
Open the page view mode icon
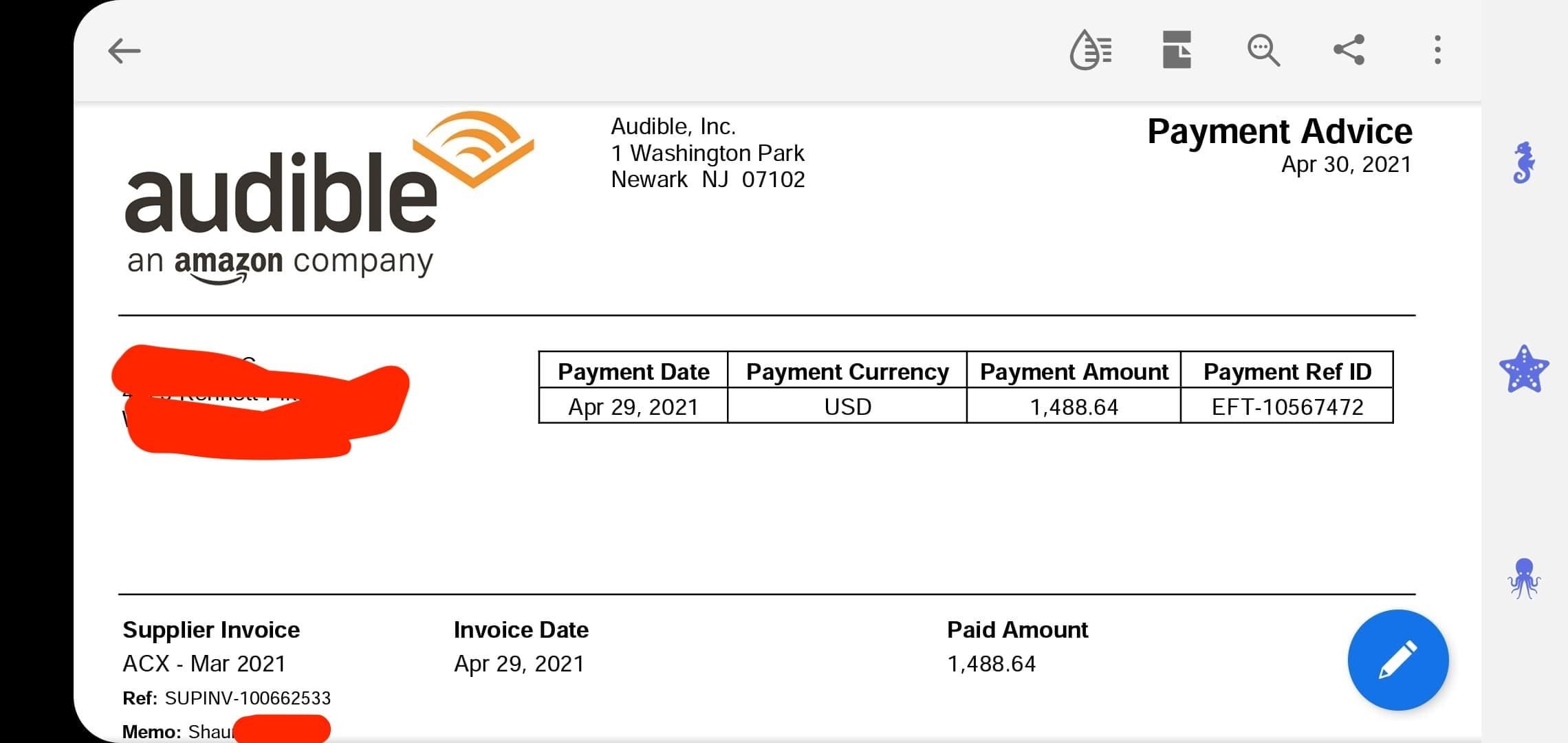pos(1177,50)
